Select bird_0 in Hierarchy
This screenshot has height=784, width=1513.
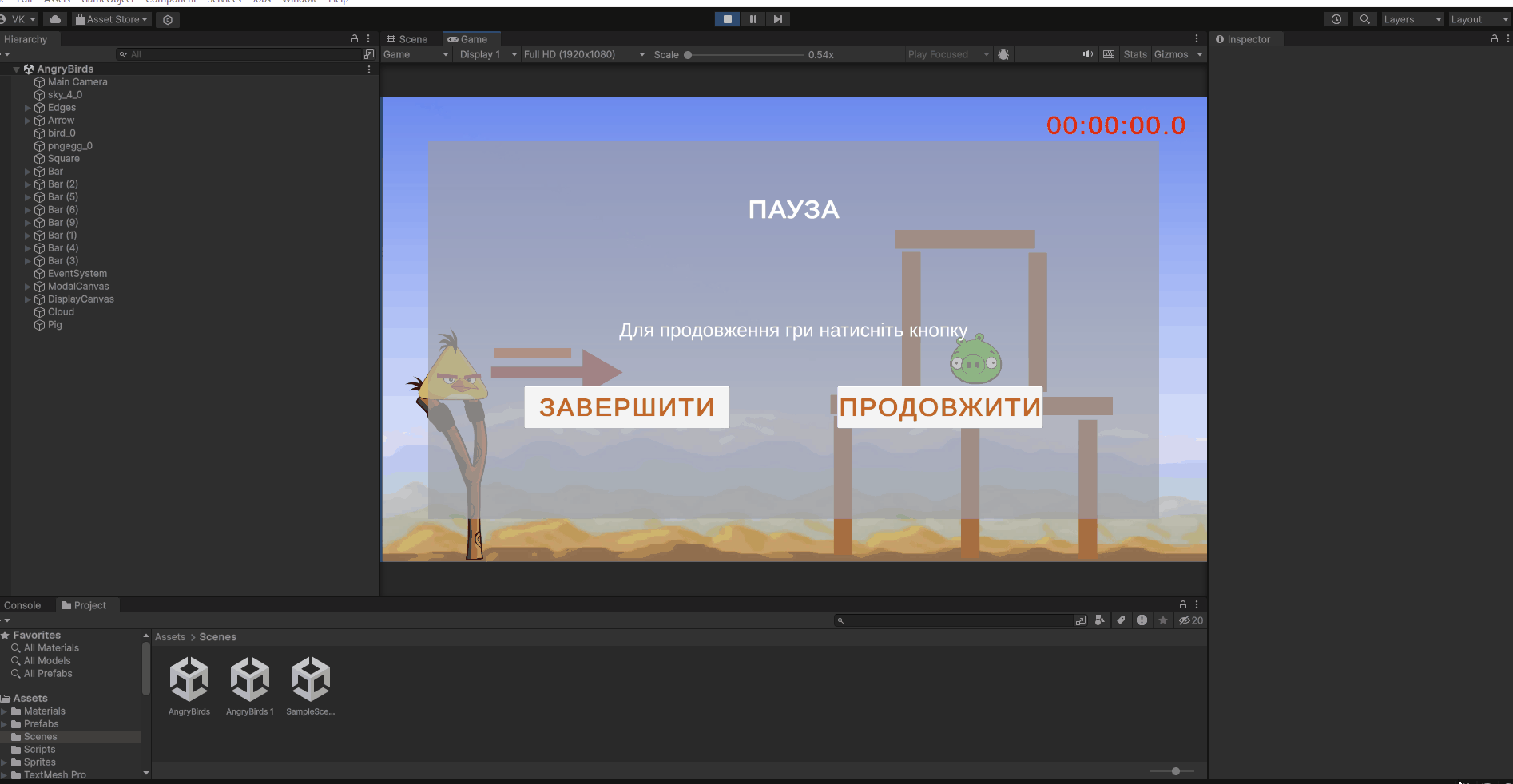[62, 133]
